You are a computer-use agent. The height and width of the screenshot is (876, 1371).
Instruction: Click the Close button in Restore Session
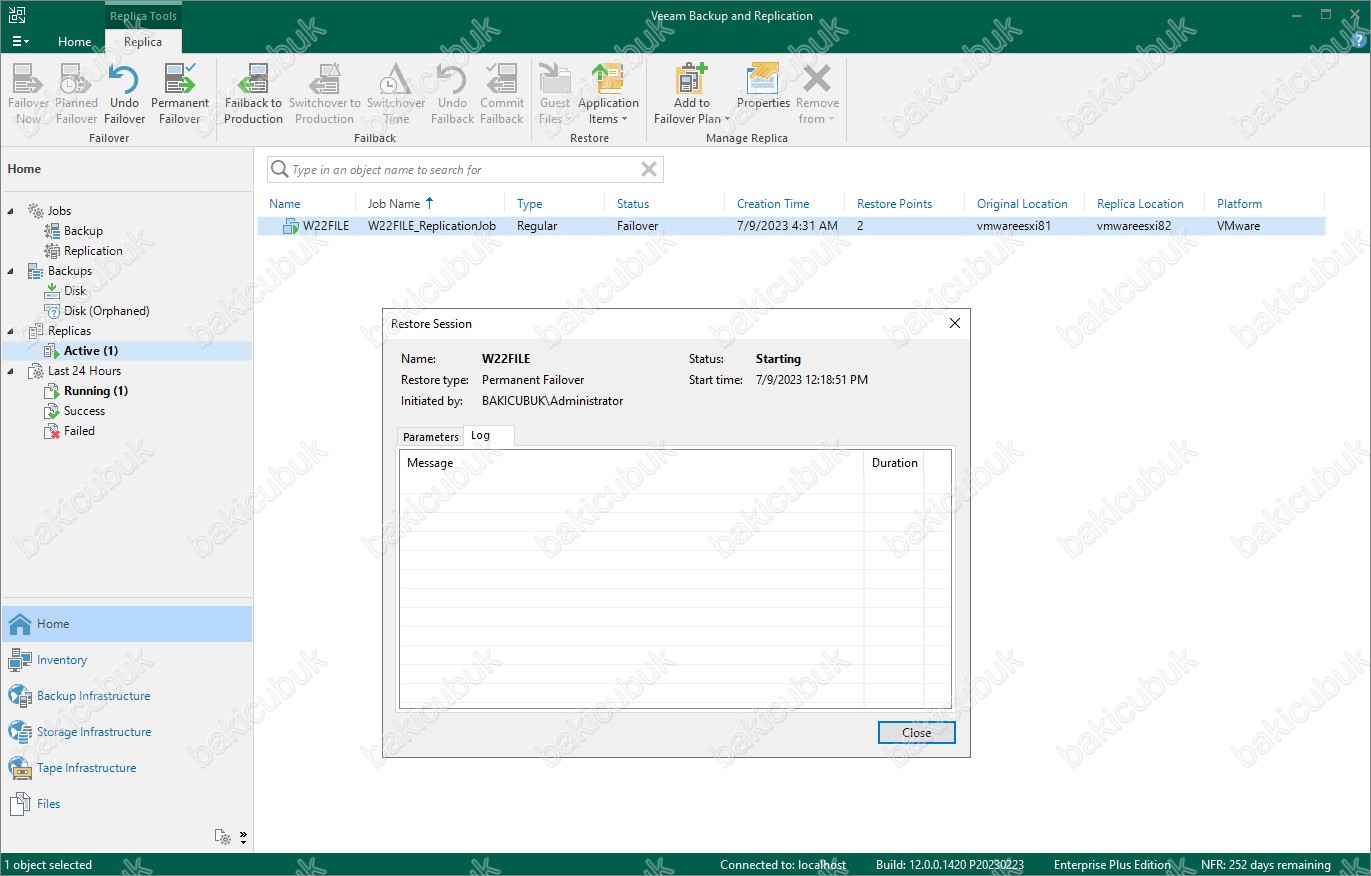click(x=917, y=733)
